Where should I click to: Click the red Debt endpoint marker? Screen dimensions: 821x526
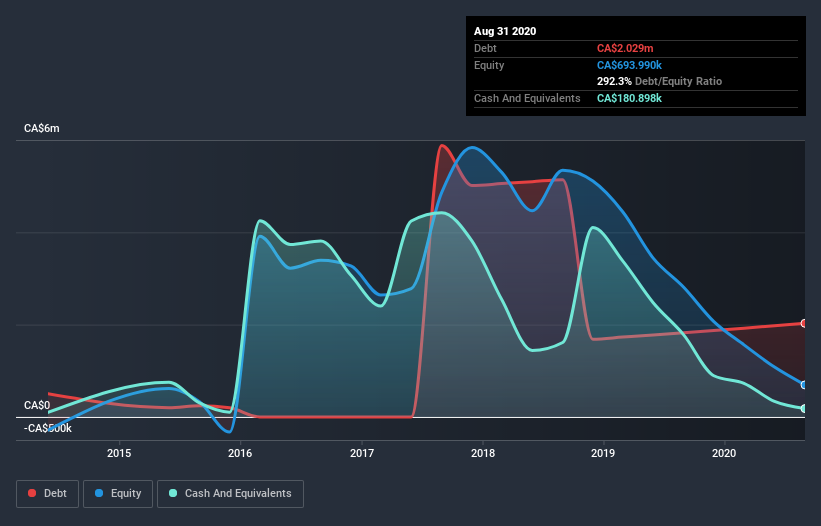[x=804, y=323]
